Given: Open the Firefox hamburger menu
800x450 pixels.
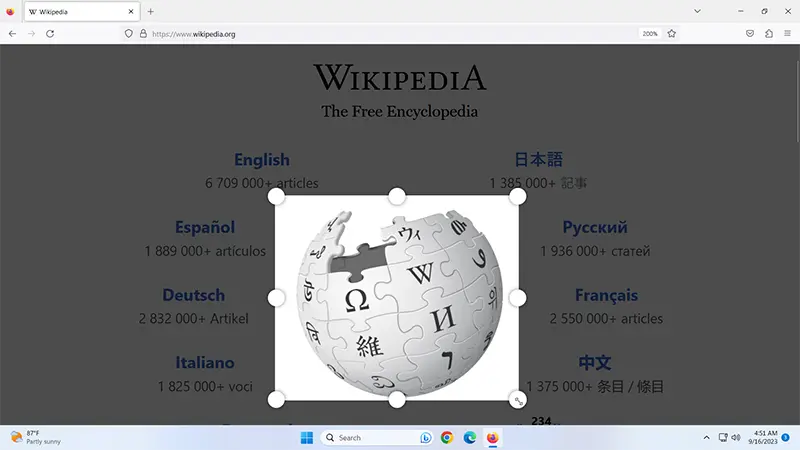Looking at the screenshot, I should pyautogui.click(x=787, y=34).
